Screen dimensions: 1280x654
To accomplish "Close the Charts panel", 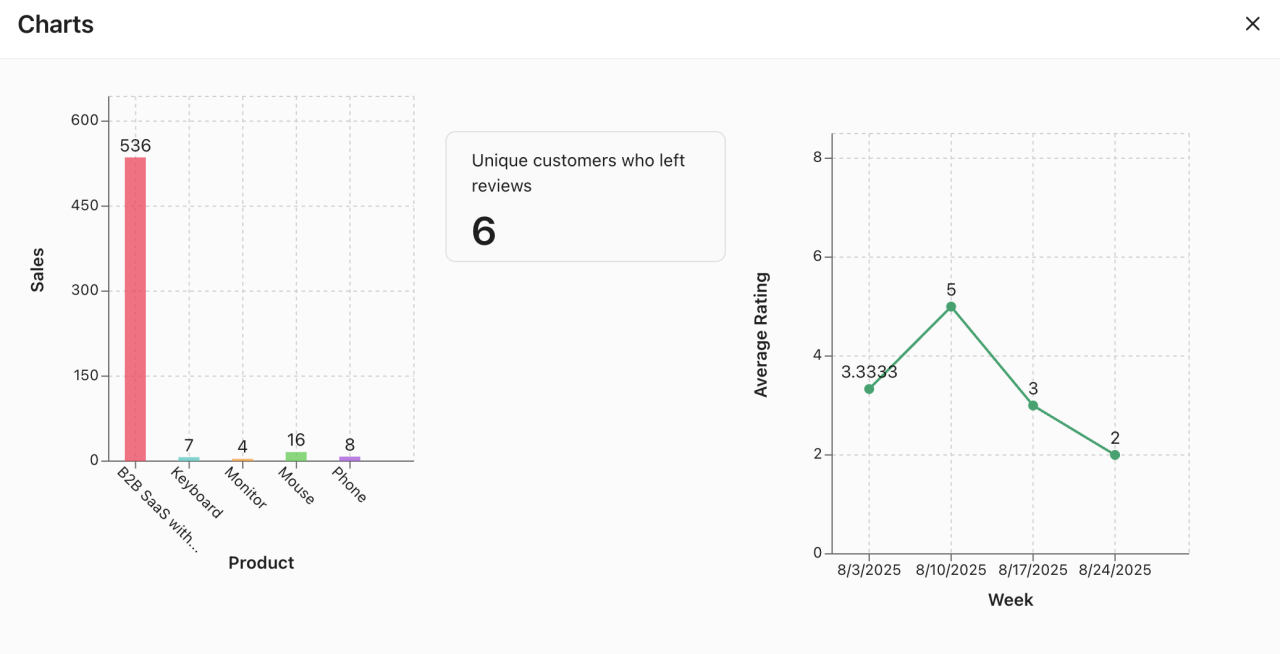I will tap(1253, 23).
